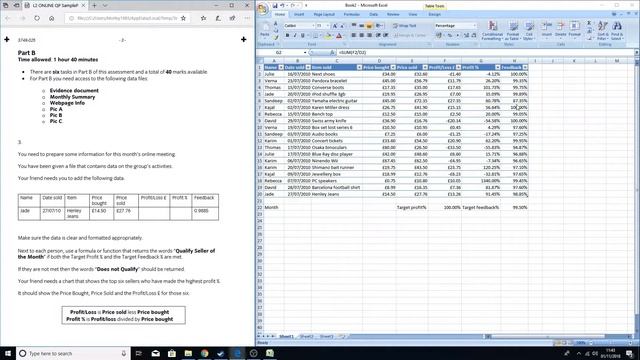Click the taskbar search box
Viewport: 640px width, 360px height.
pos(73,353)
